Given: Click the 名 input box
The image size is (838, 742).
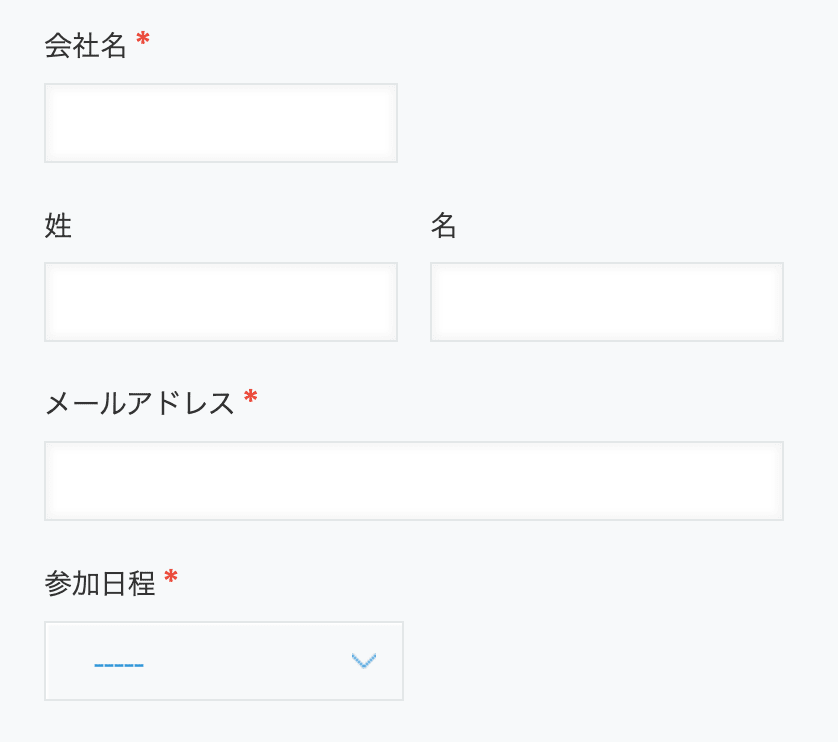Looking at the screenshot, I should (x=605, y=301).
